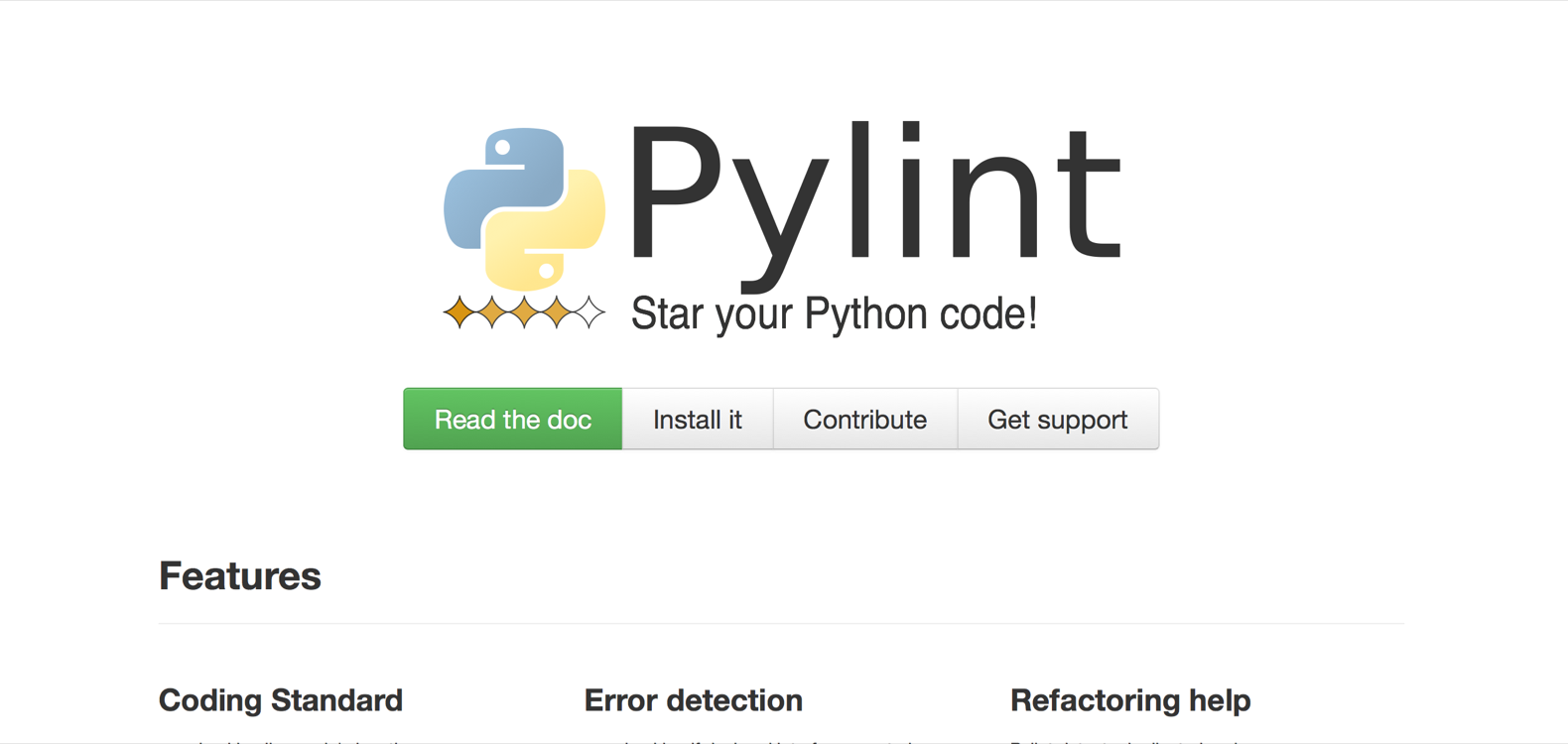This screenshot has height=744, width=1568.
Task: Click the Error detection heading
Action: [x=694, y=700]
